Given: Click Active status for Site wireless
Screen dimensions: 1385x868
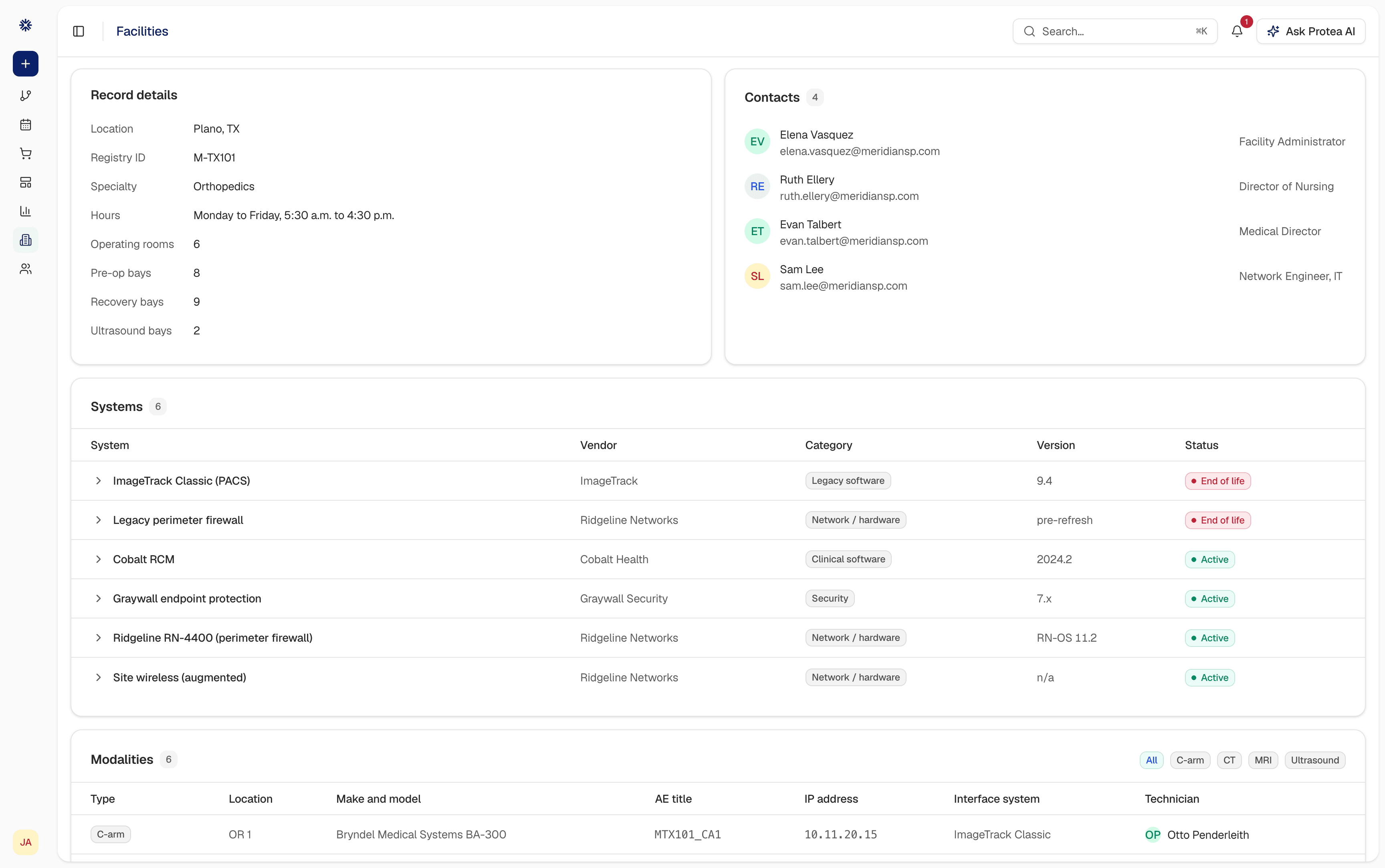Looking at the screenshot, I should coord(1209,677).
